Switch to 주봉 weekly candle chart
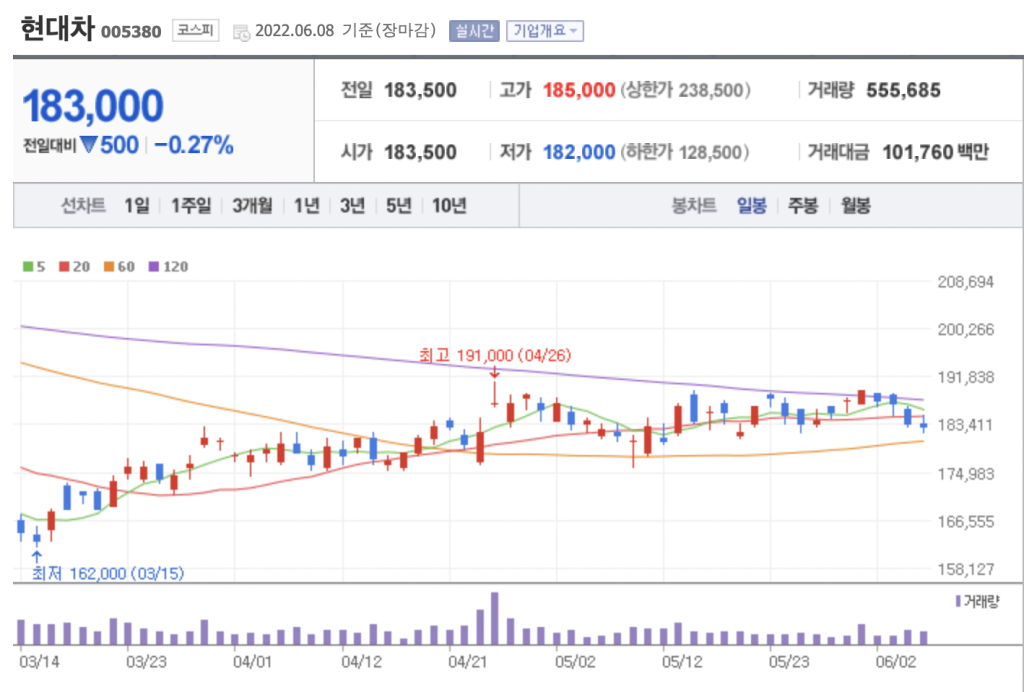 click(x=802, y=206)
